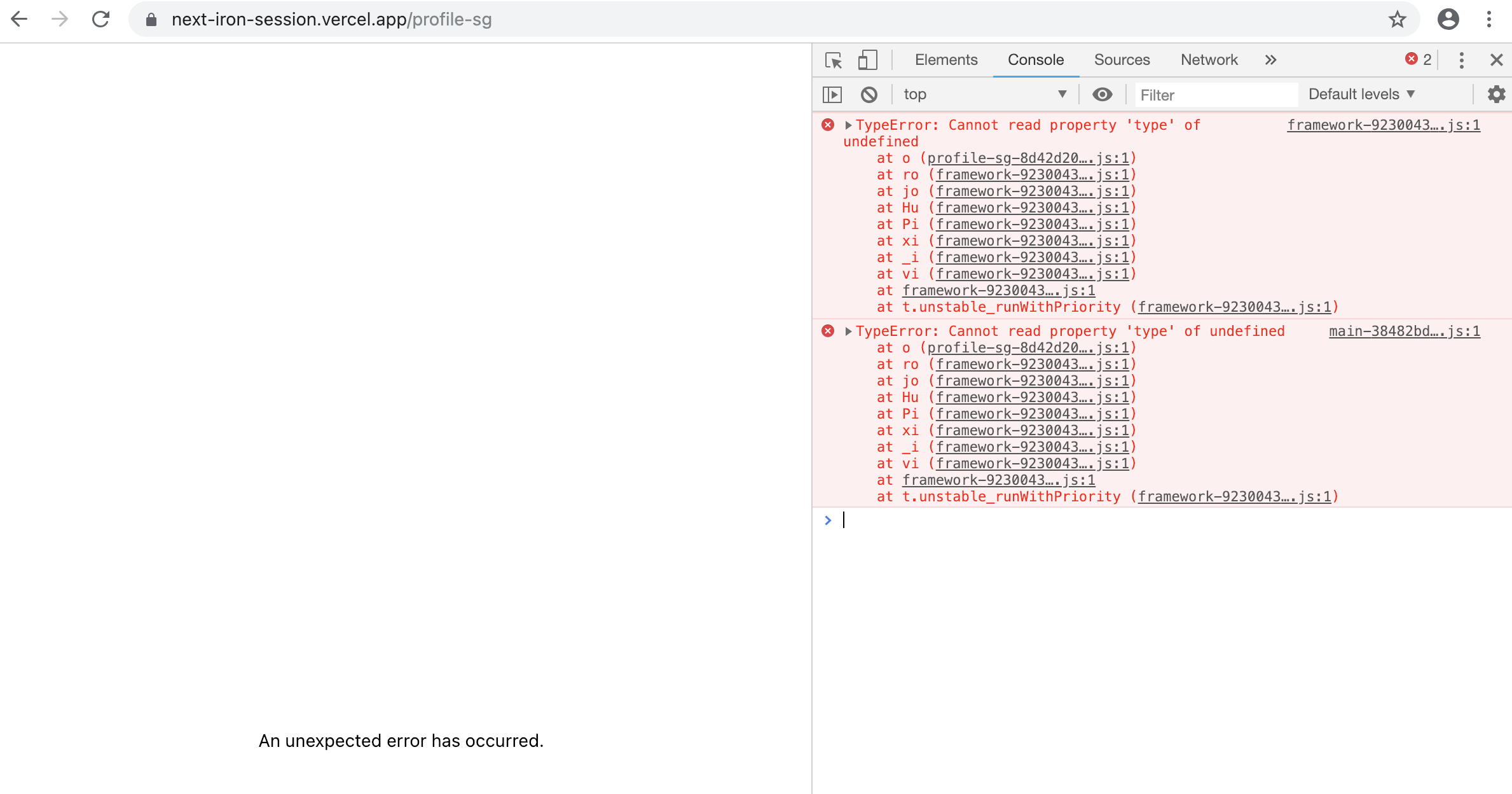Click inside the console Filter field
Image resolution: width=1512 pixels, height=794 pixels.
point(1215,94)
